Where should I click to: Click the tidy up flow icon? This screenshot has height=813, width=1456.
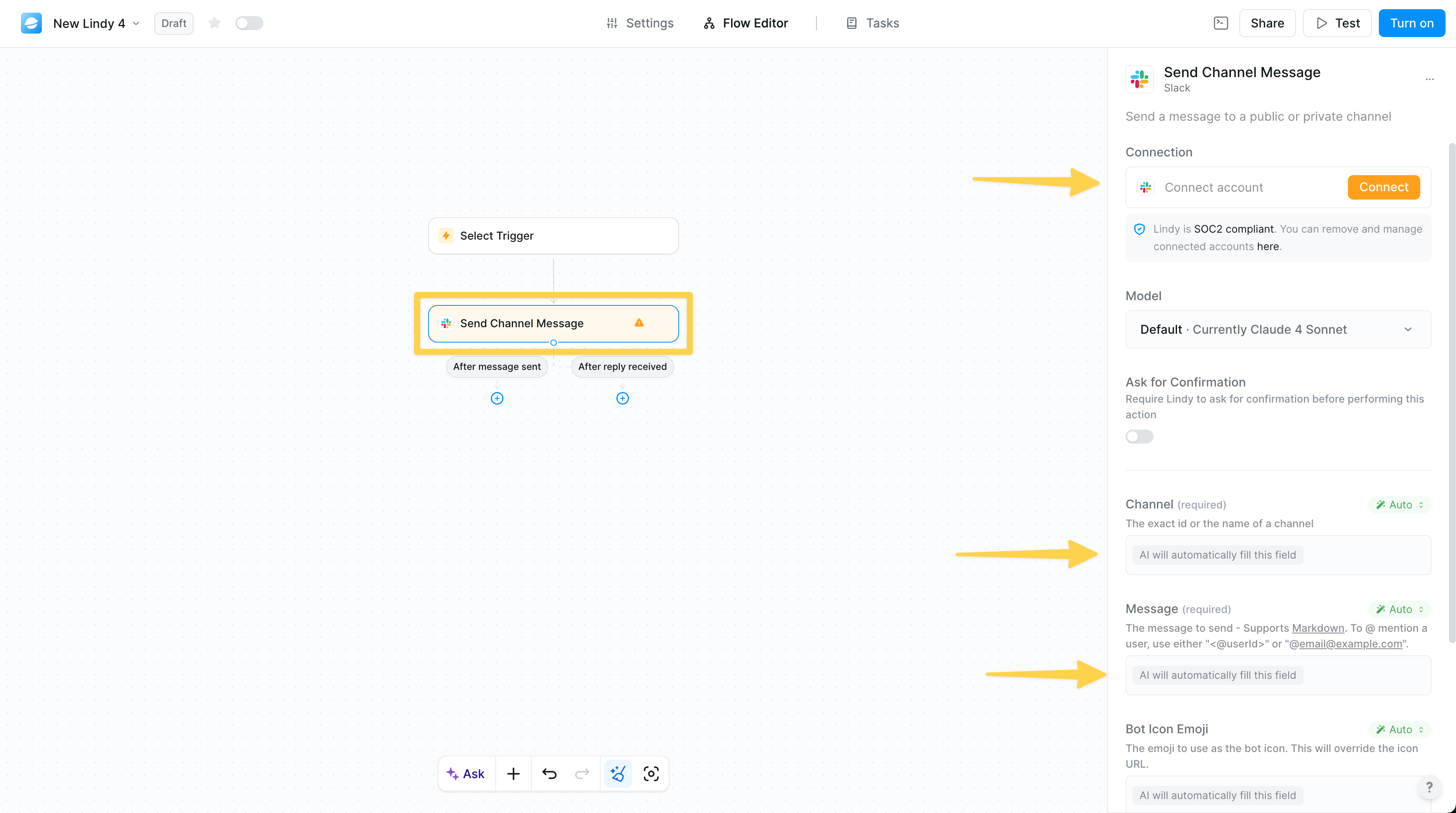click(x=618, y=773)
